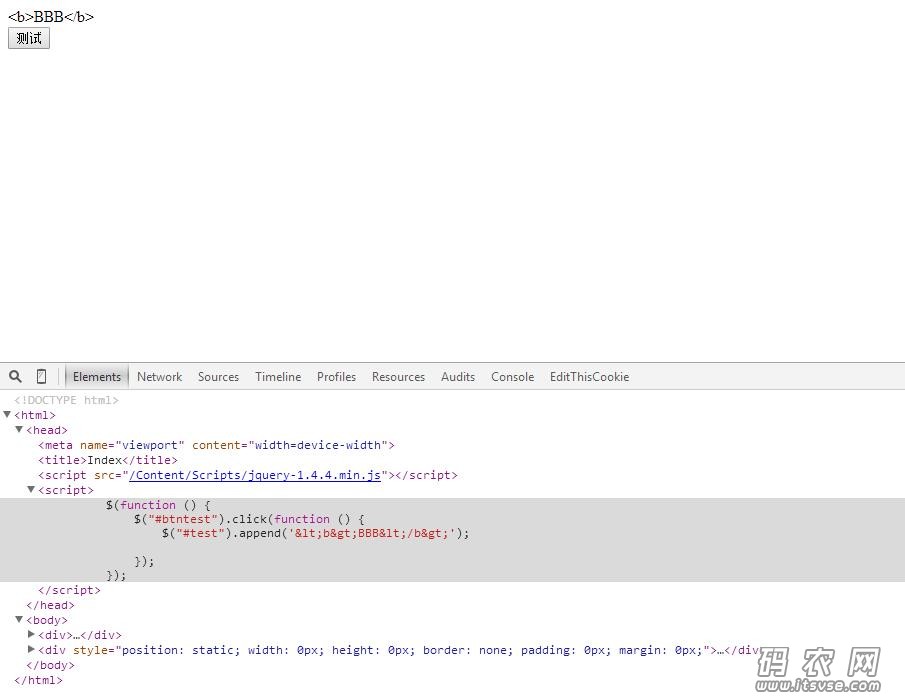This screenshot has width=905, height=697.
Task: Open the Sources tab
Action: [218, 377]
